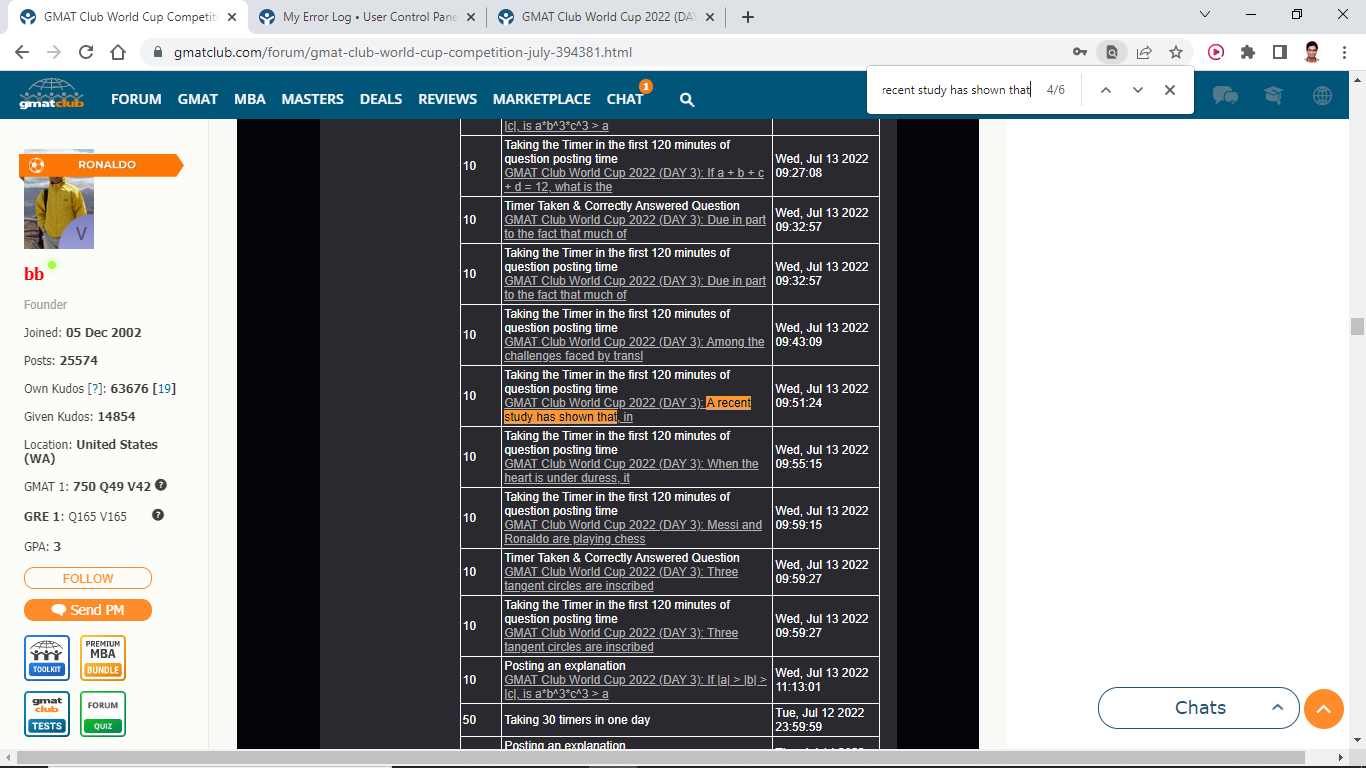Switch to My Error Log tab
This screenshot has height=768, width=1366.
368,17
